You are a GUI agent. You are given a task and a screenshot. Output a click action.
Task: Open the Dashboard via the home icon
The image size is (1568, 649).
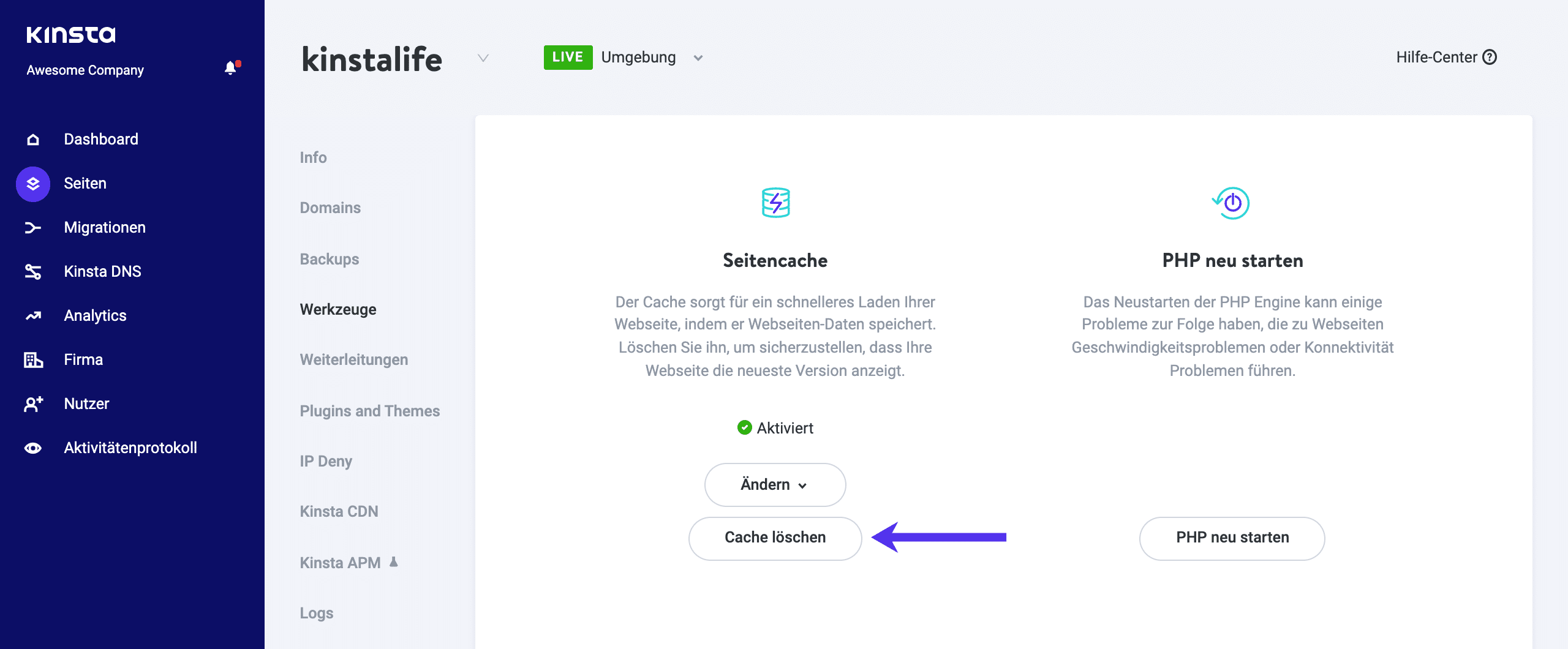pos(32,139)
